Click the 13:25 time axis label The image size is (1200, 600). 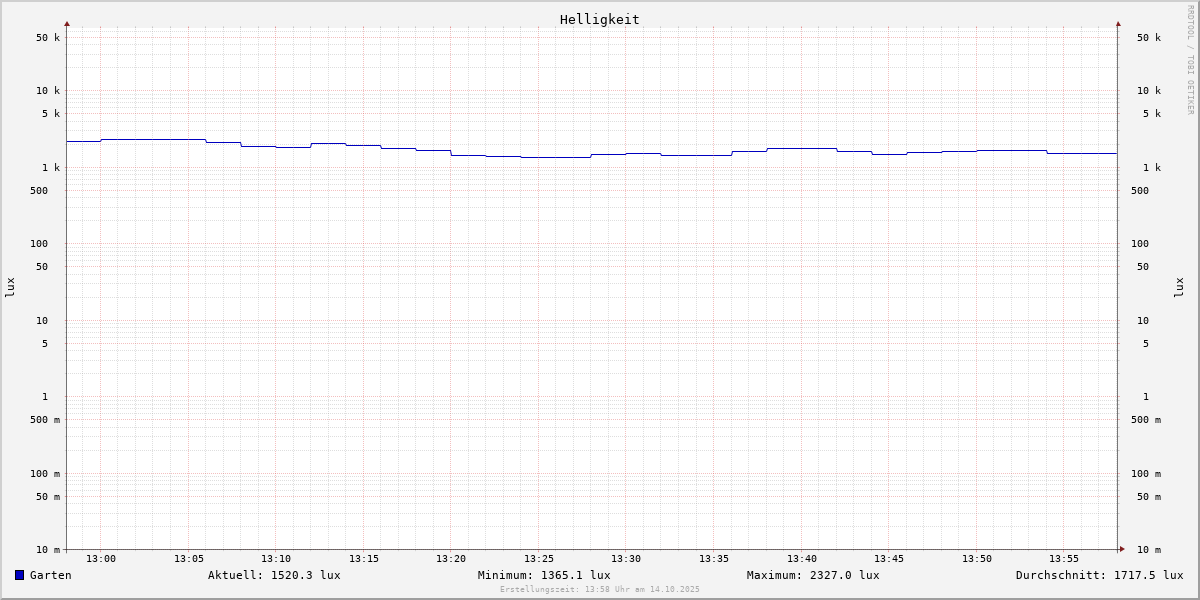click(539, 559)
